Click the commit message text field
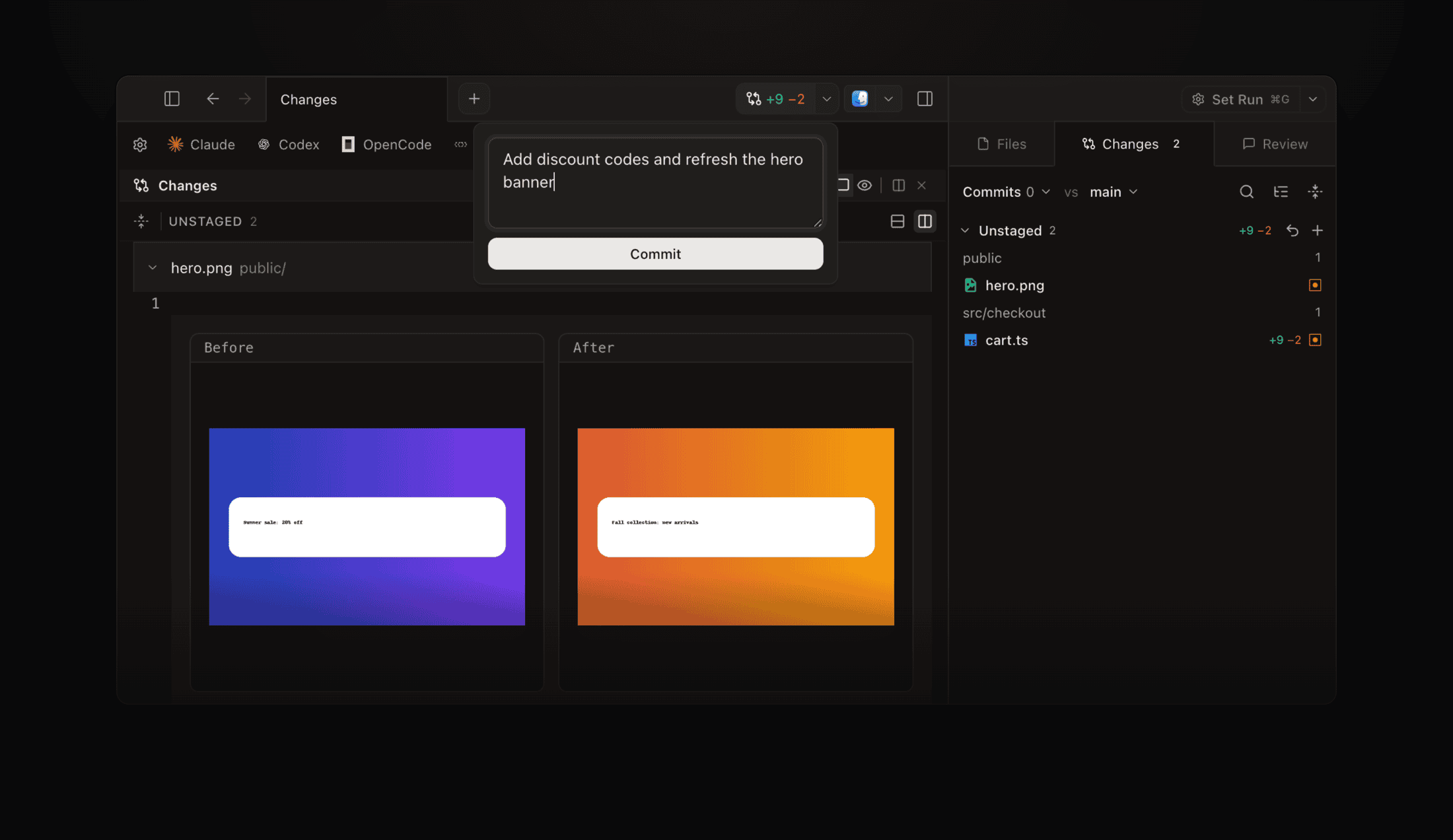This screenshot has height=840, width=1453. coord(655,183)
